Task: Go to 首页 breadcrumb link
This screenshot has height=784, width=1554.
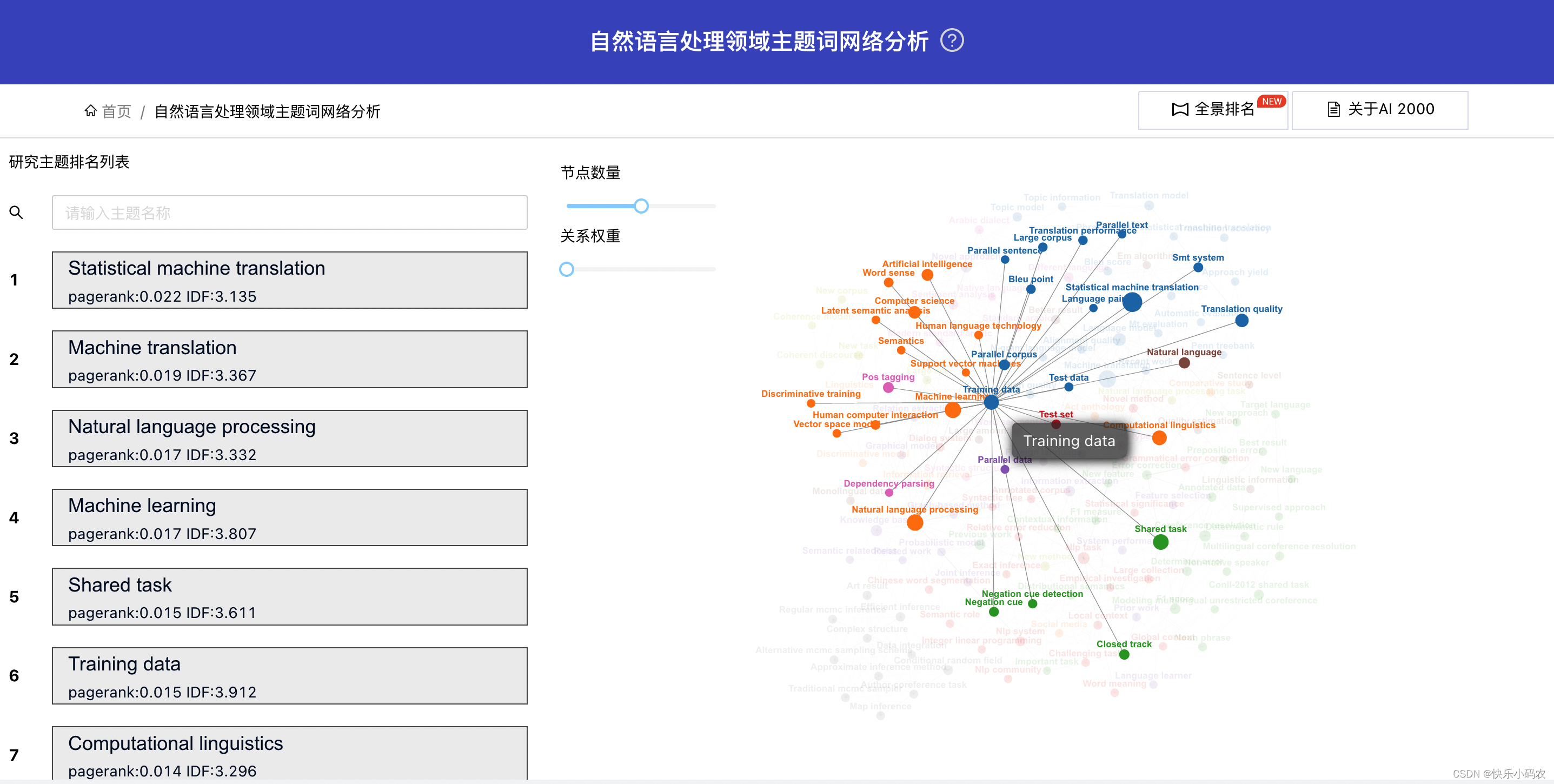Action: tap(116, 111)
